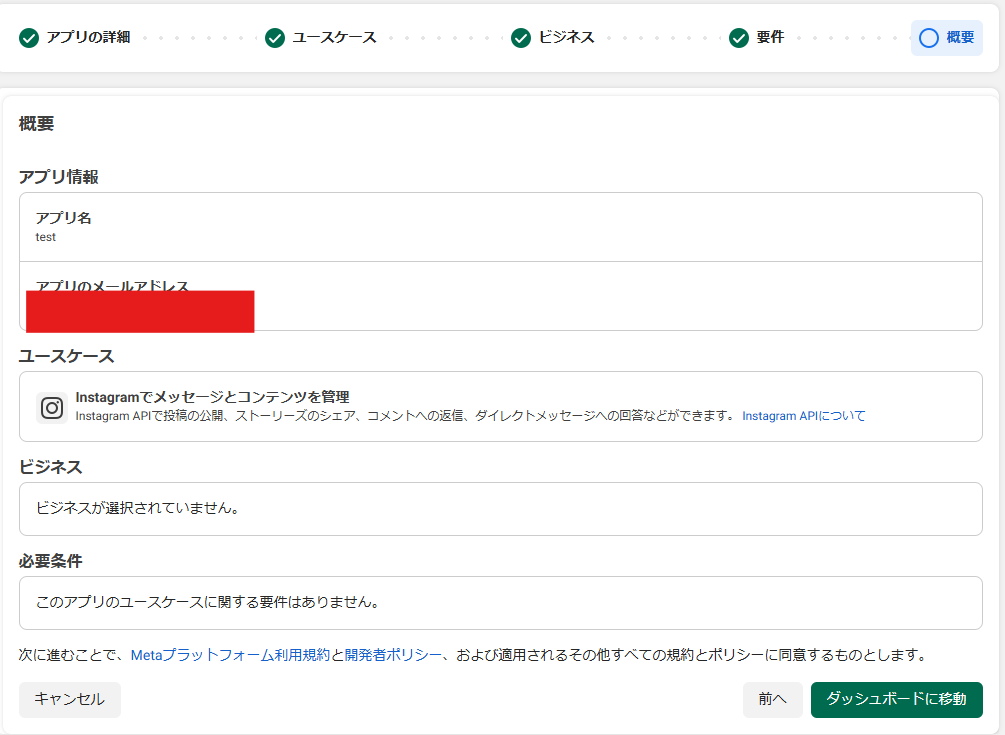
Task: Click the ダッシュボードに移動 button
Action: click(897, 699)
